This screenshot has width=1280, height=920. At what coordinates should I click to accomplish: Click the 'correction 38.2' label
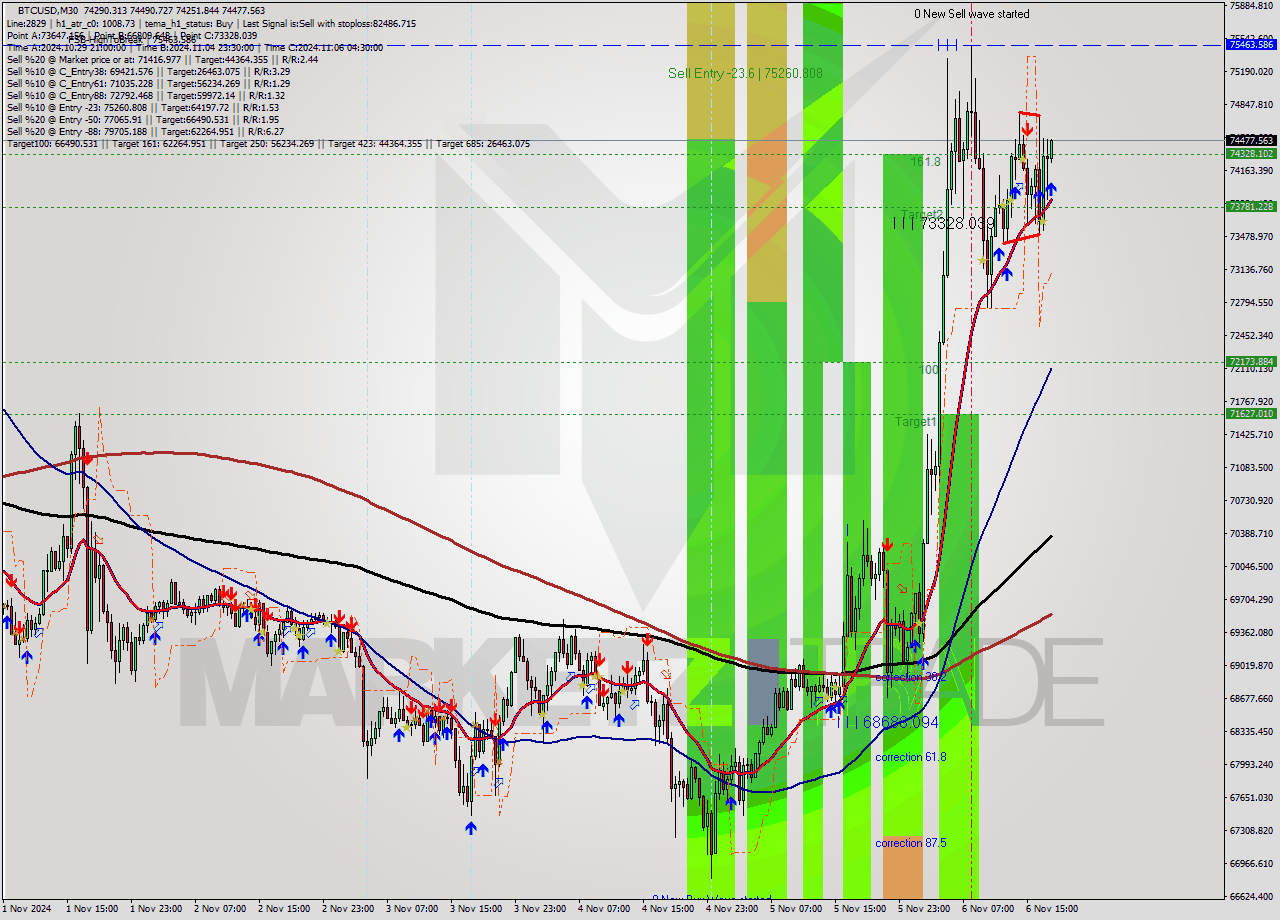click(910, 677)
